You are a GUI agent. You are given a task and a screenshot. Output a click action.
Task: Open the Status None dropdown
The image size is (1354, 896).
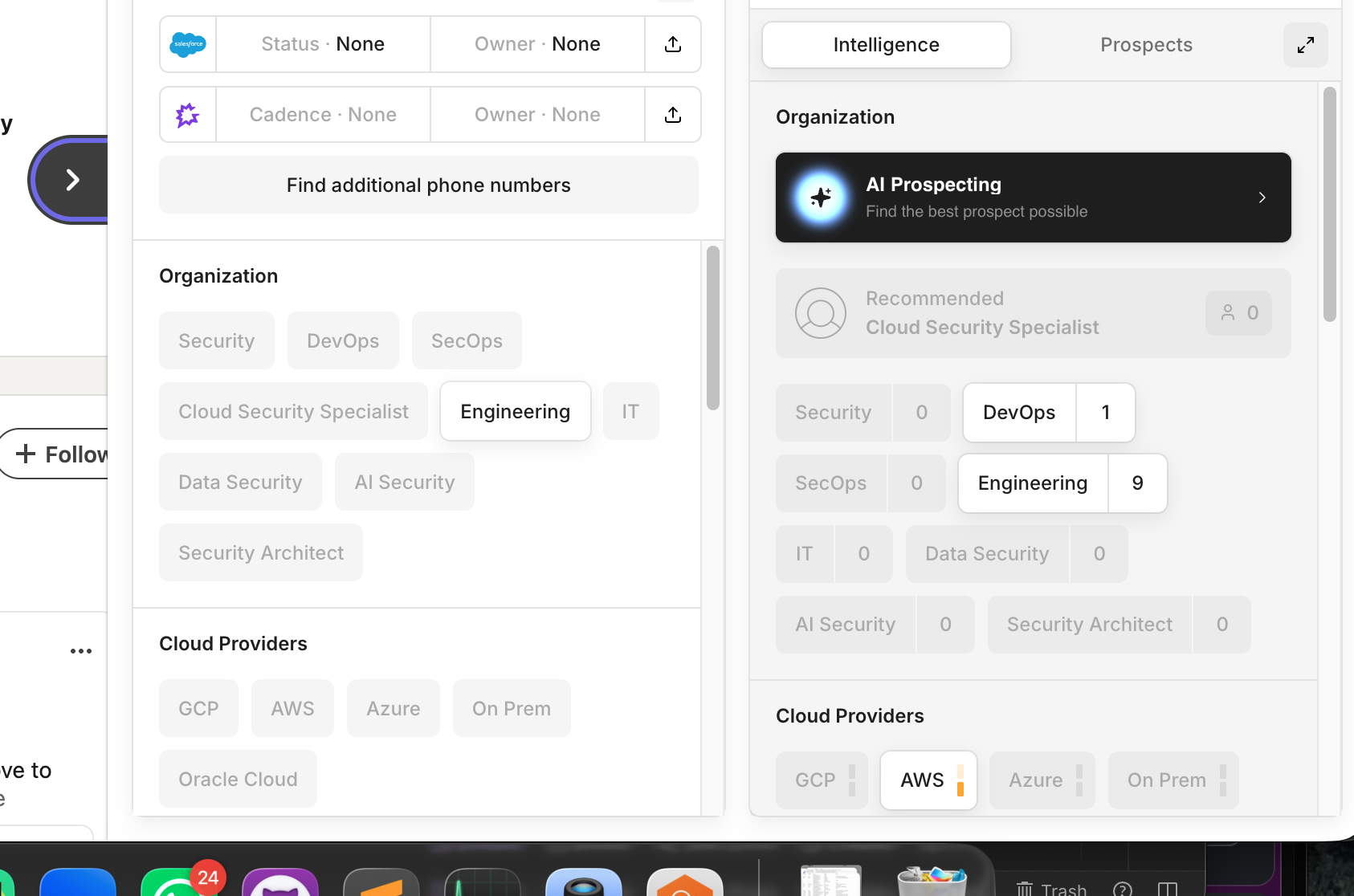tap(323, 44)
